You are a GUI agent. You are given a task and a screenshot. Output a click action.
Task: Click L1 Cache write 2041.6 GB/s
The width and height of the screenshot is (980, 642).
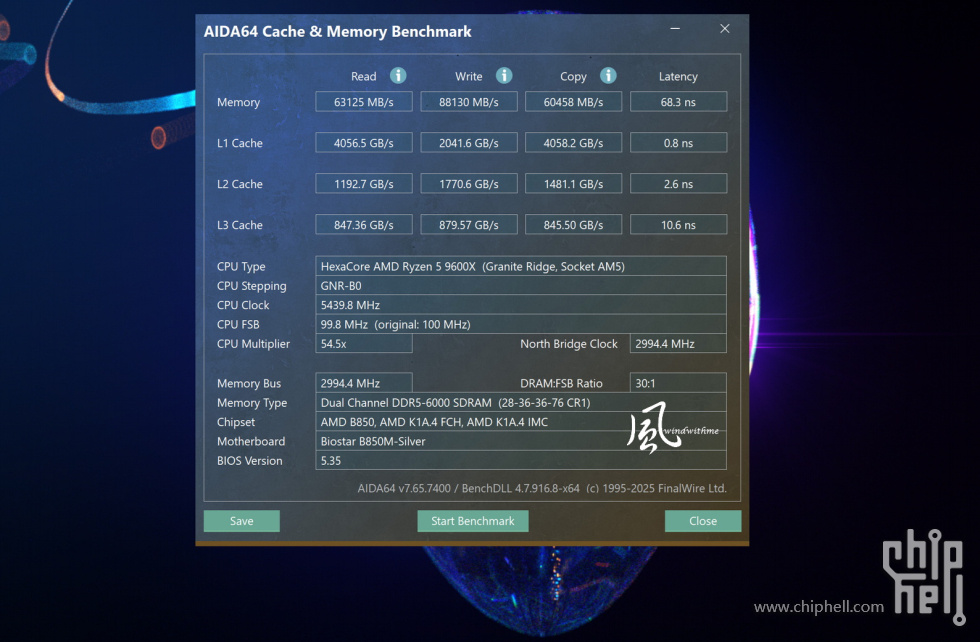(469, 143)
